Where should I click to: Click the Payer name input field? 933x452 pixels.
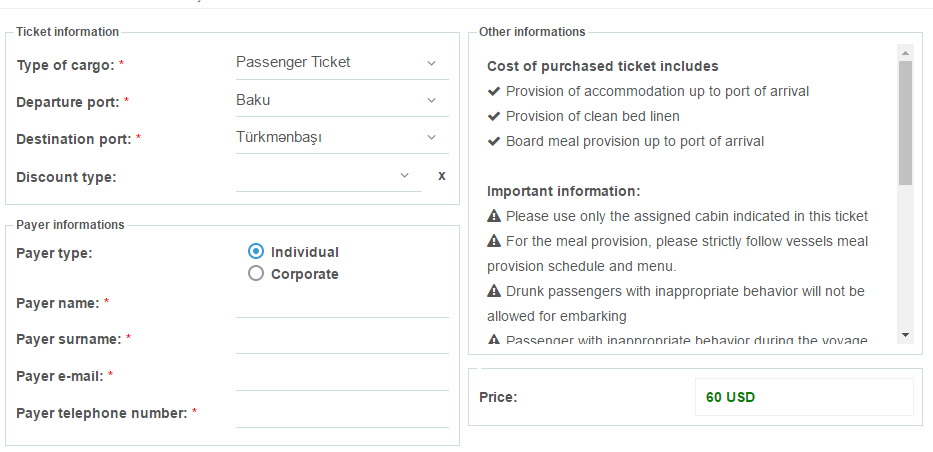pos(342,305)
